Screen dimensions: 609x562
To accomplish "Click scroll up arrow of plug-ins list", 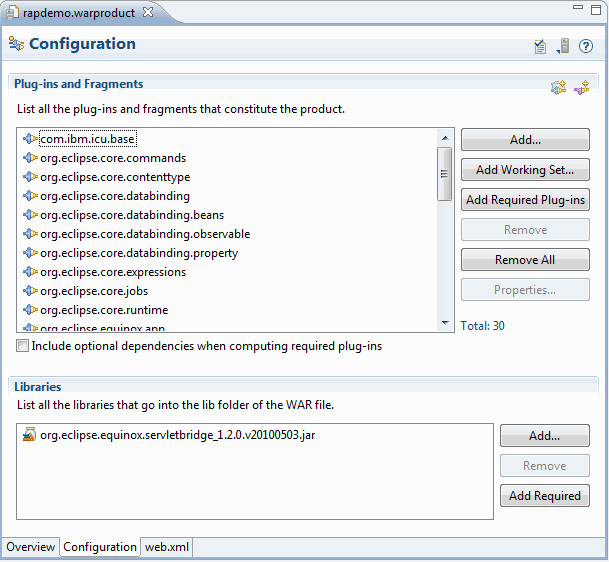I will coord(445,138).
